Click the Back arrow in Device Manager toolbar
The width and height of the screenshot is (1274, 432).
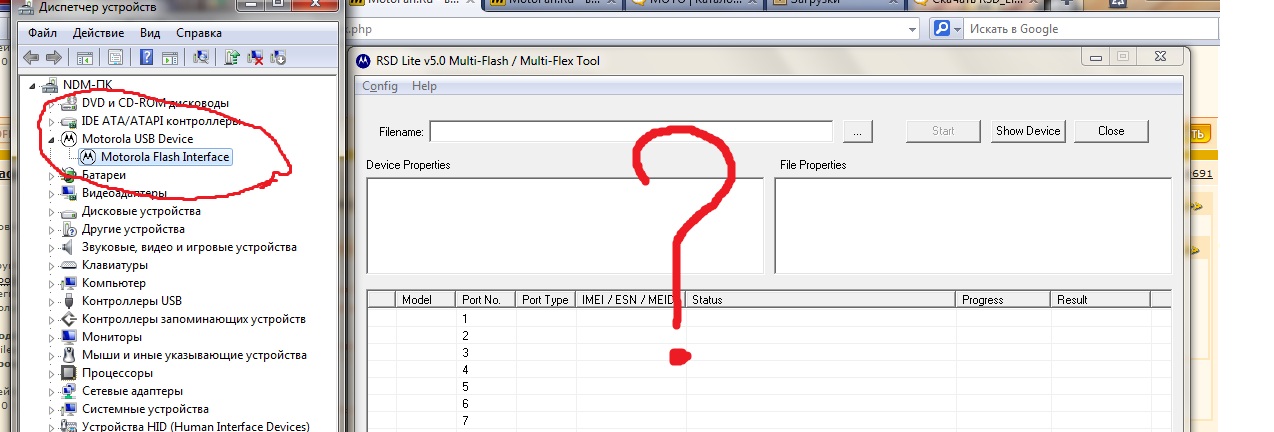pos(31,57)
